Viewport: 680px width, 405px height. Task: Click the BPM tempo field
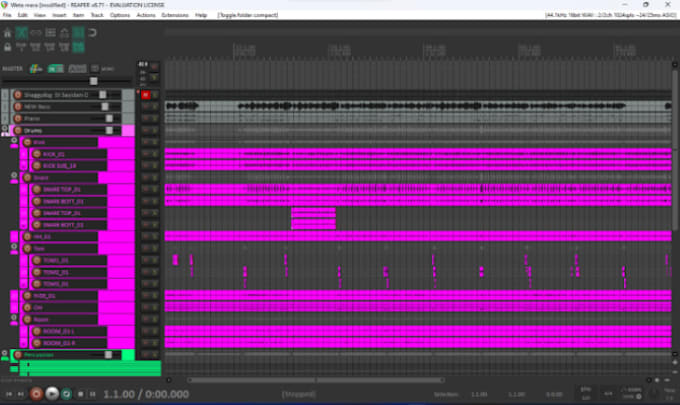pyautogui.click(x=586, y=394)
